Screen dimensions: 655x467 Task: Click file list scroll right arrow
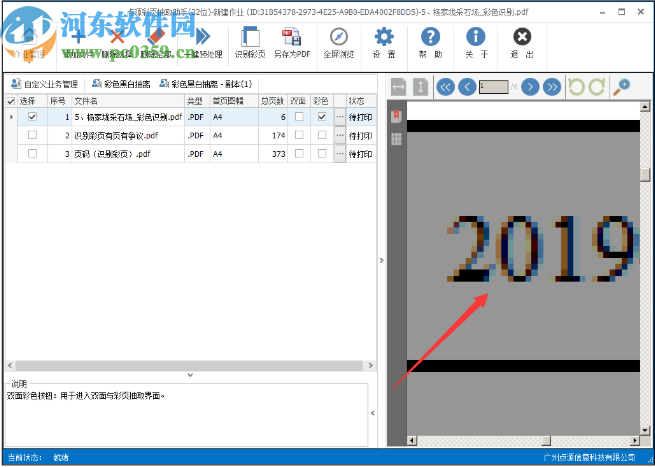(x=371, y=365)
